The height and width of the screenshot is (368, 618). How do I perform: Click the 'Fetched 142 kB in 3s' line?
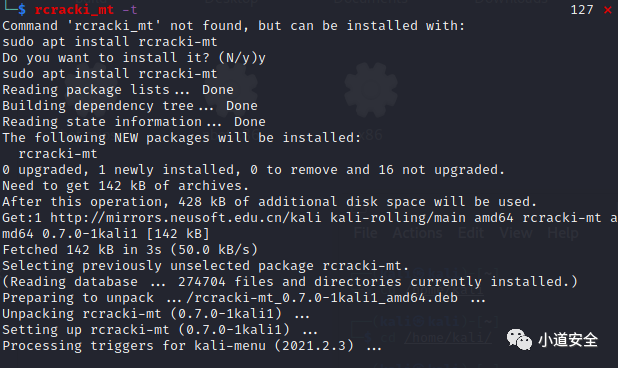[130, 250]
